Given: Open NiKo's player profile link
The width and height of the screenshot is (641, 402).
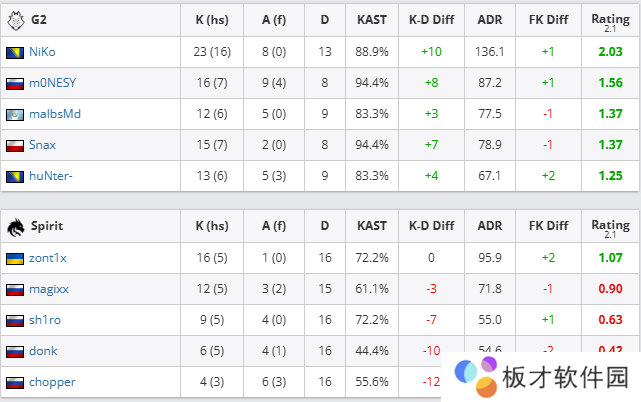Looking at the screenshot, I should coord(43,52).
